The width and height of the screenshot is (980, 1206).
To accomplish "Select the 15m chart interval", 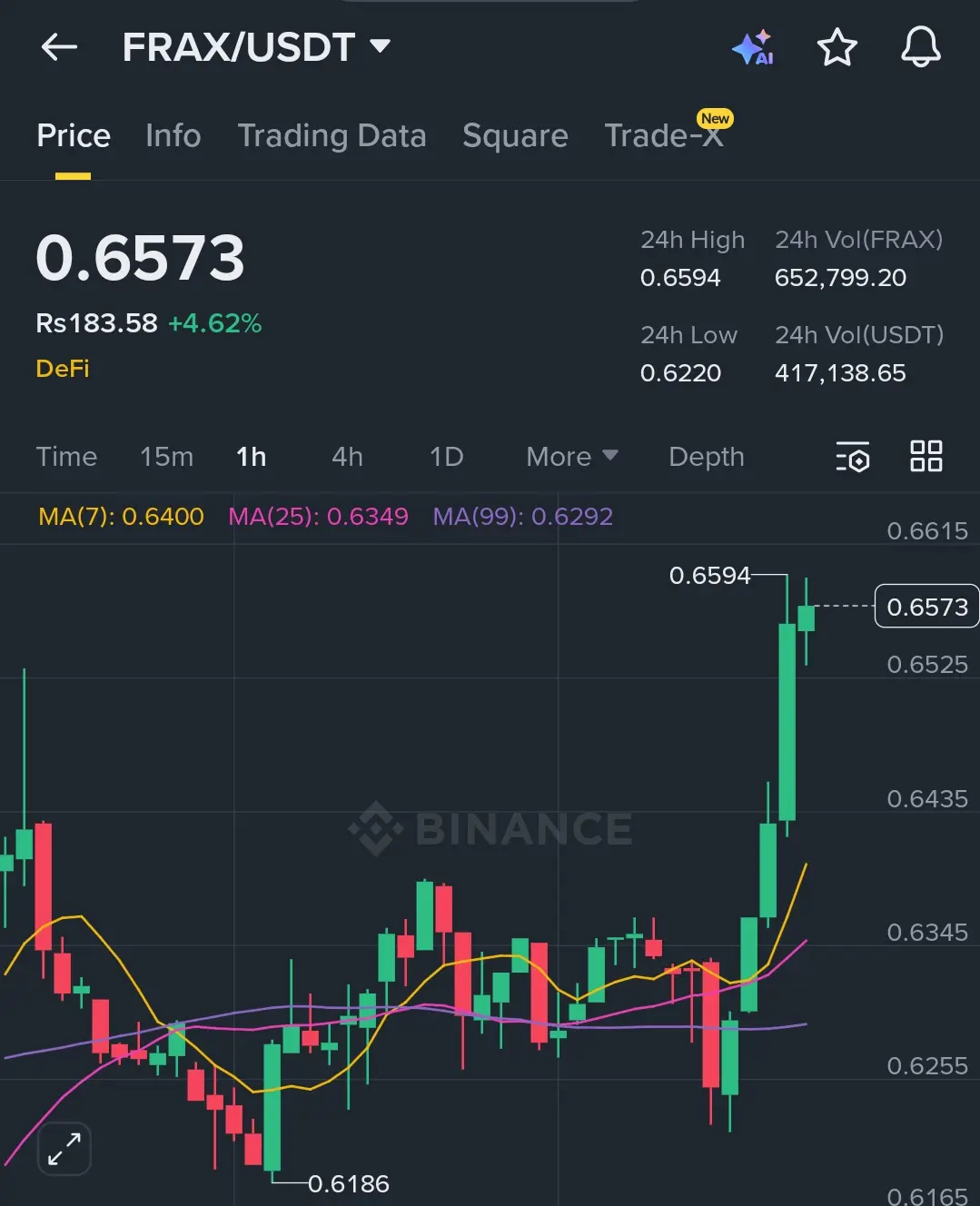I will (x=166, y=457).
